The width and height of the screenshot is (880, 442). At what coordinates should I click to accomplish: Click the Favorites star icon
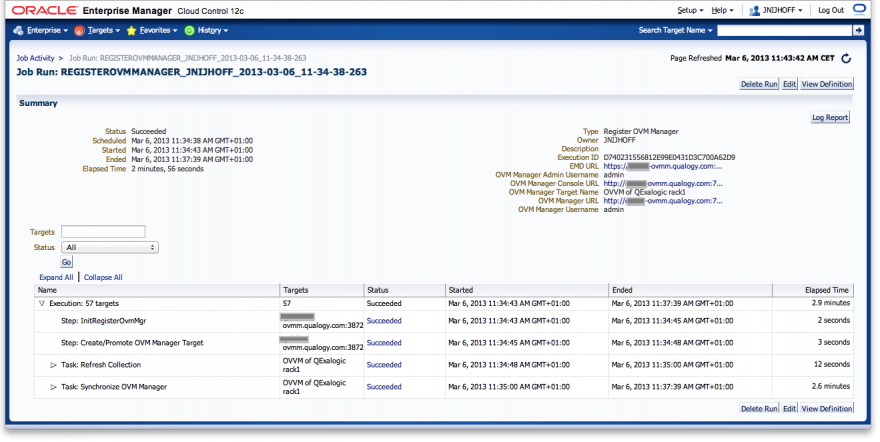(131, 30)
